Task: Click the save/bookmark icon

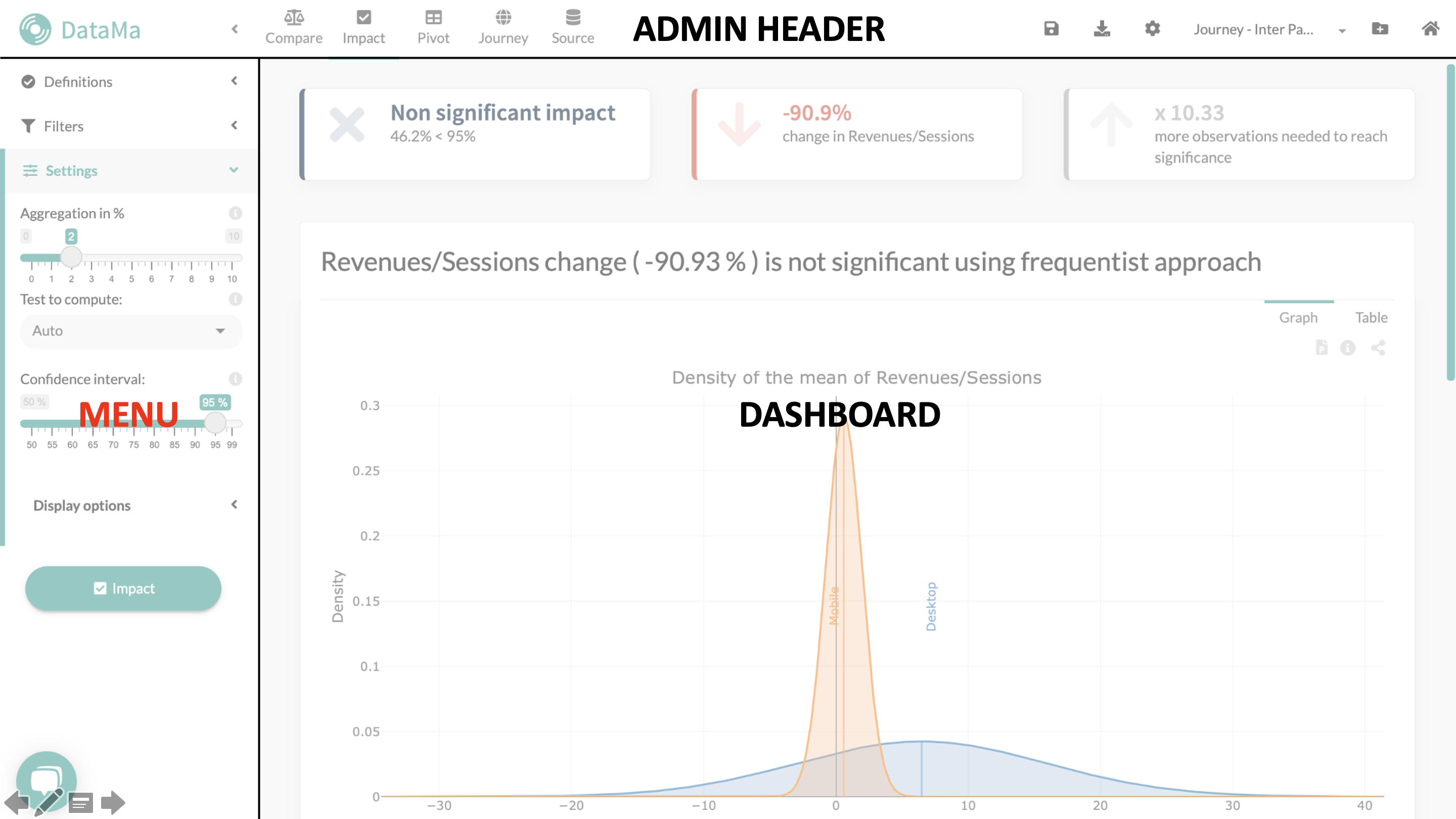Action: coord(1052,28)
